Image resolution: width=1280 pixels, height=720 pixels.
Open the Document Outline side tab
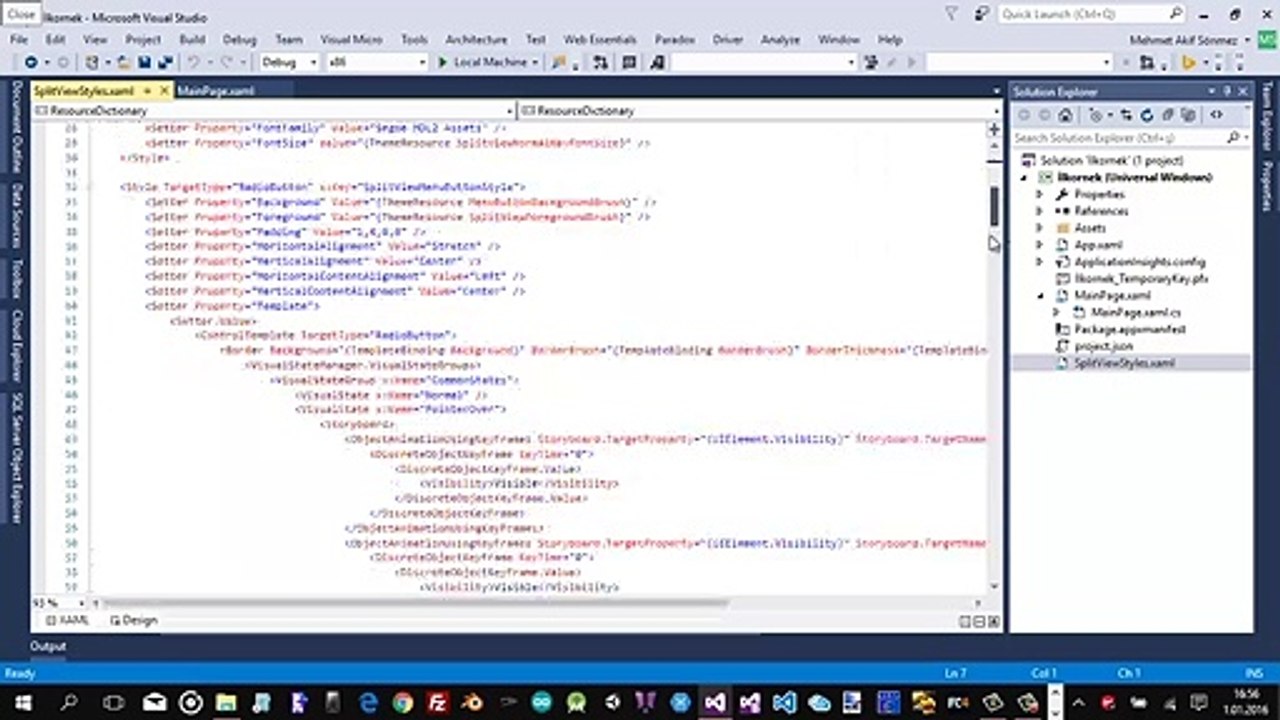(x=17, y=127)
